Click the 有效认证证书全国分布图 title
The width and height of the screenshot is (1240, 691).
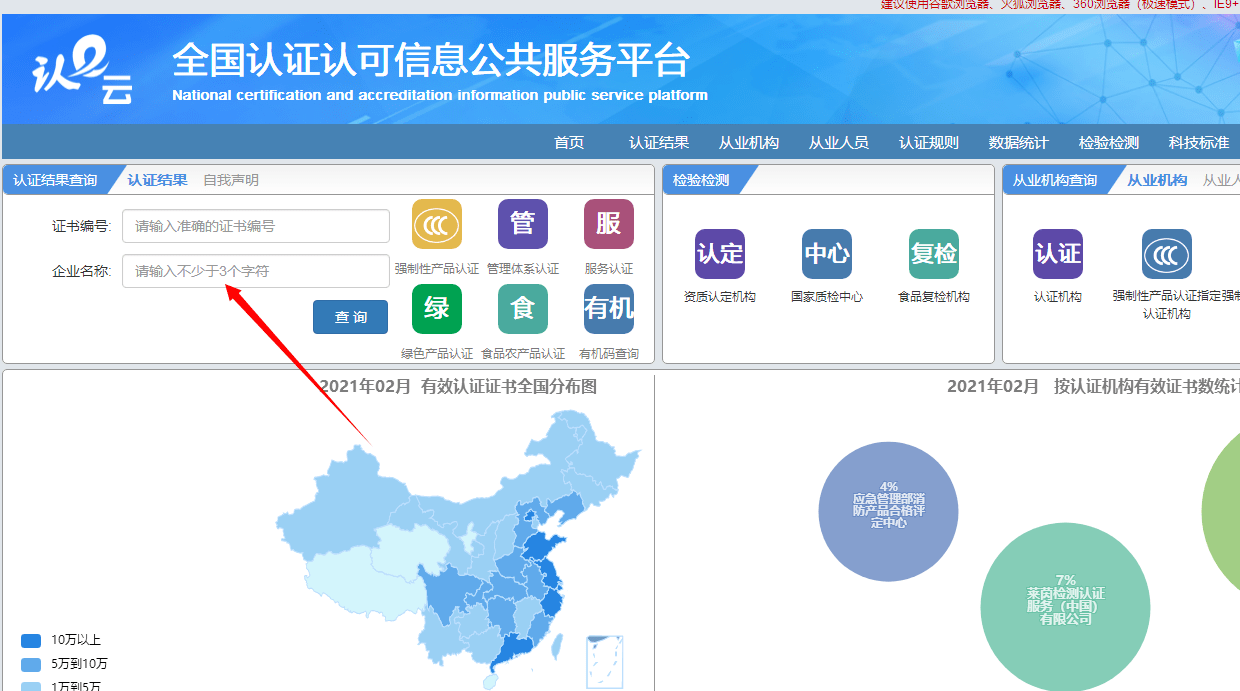(458, 386)
